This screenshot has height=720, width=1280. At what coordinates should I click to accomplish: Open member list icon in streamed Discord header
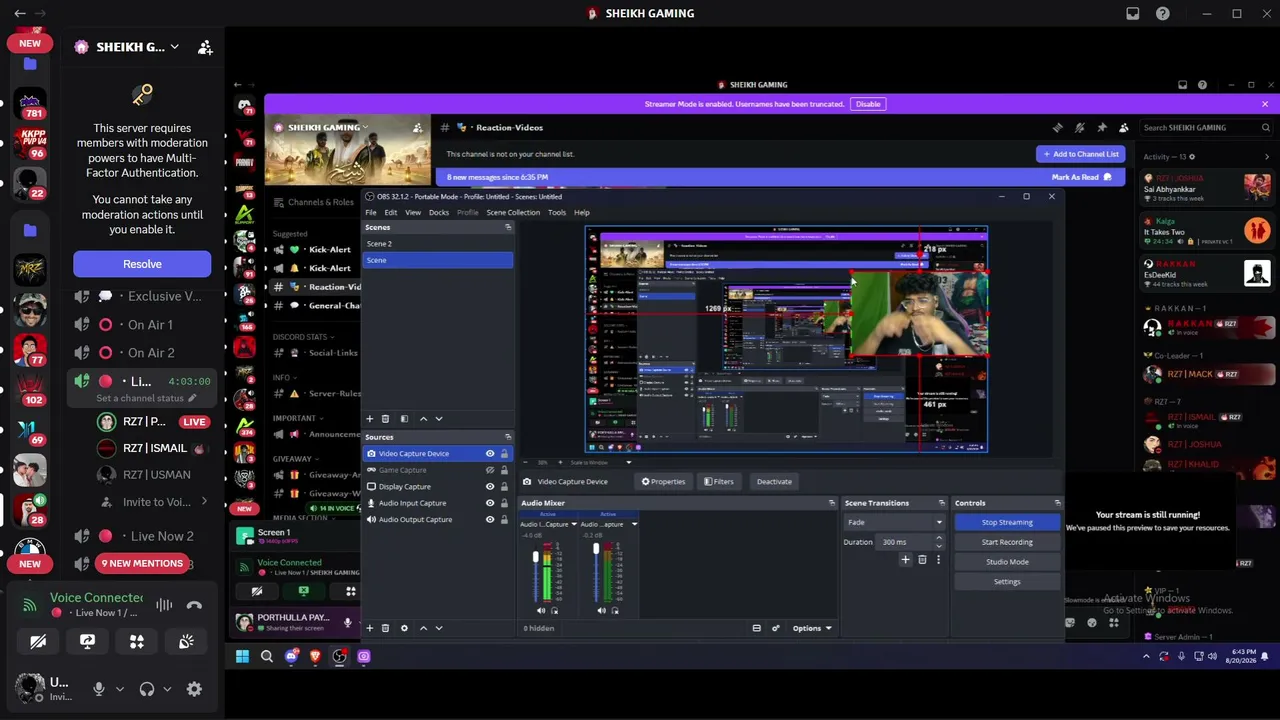tap(1123, 128)
